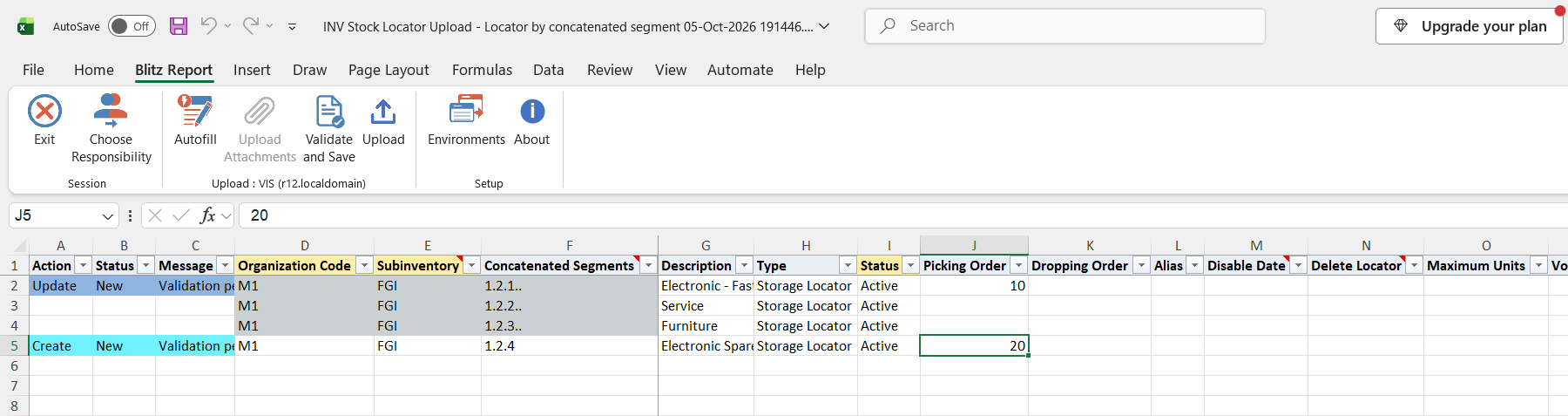The width and height of the screenshot is (1568, 416).
Task: Open the Name Box dropdown
Action: click(x=108, y=215)
